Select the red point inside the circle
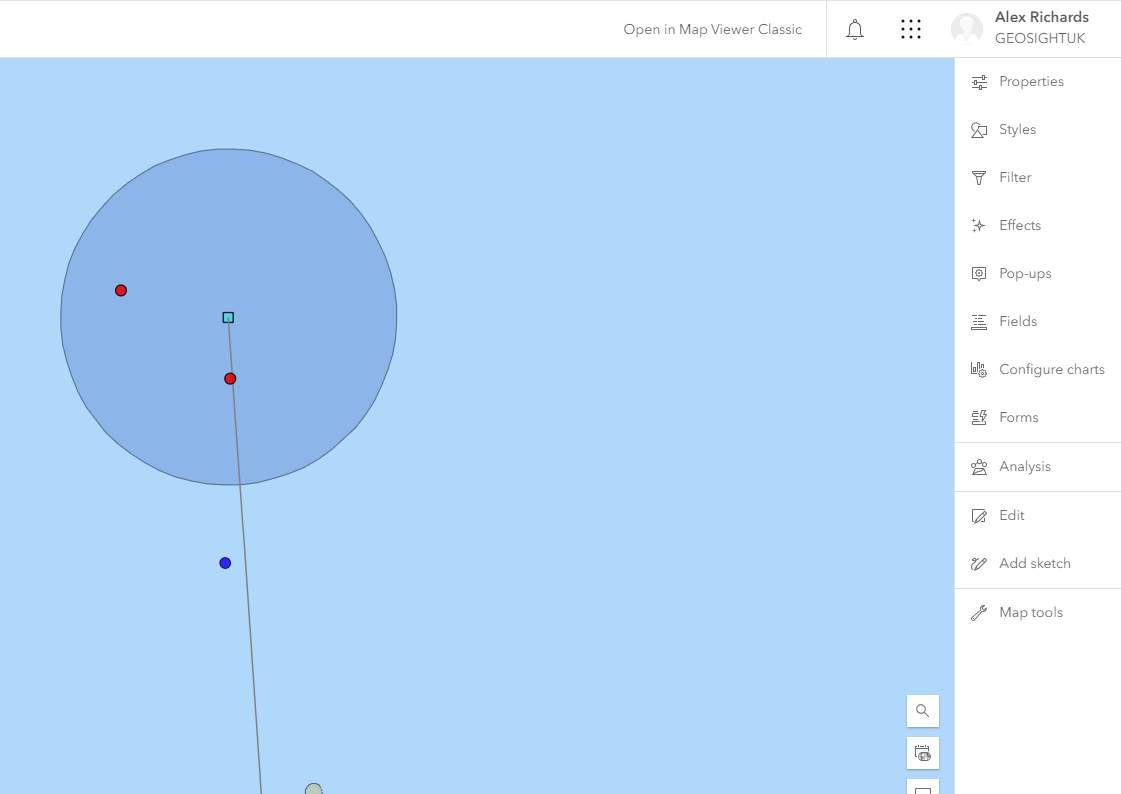 [x=230, y=378]
